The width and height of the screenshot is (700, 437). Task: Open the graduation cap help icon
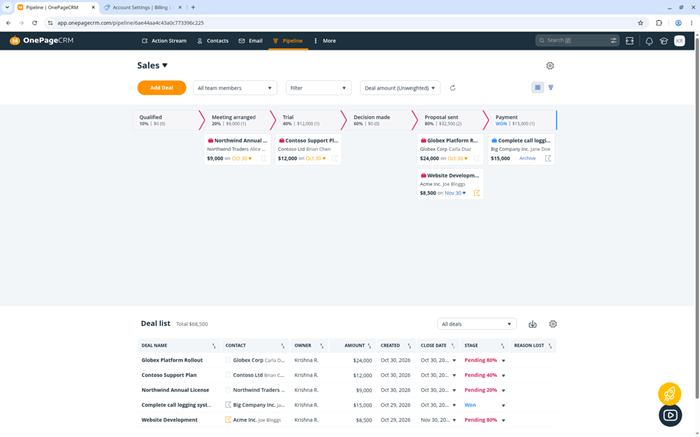tap(664, 41)
